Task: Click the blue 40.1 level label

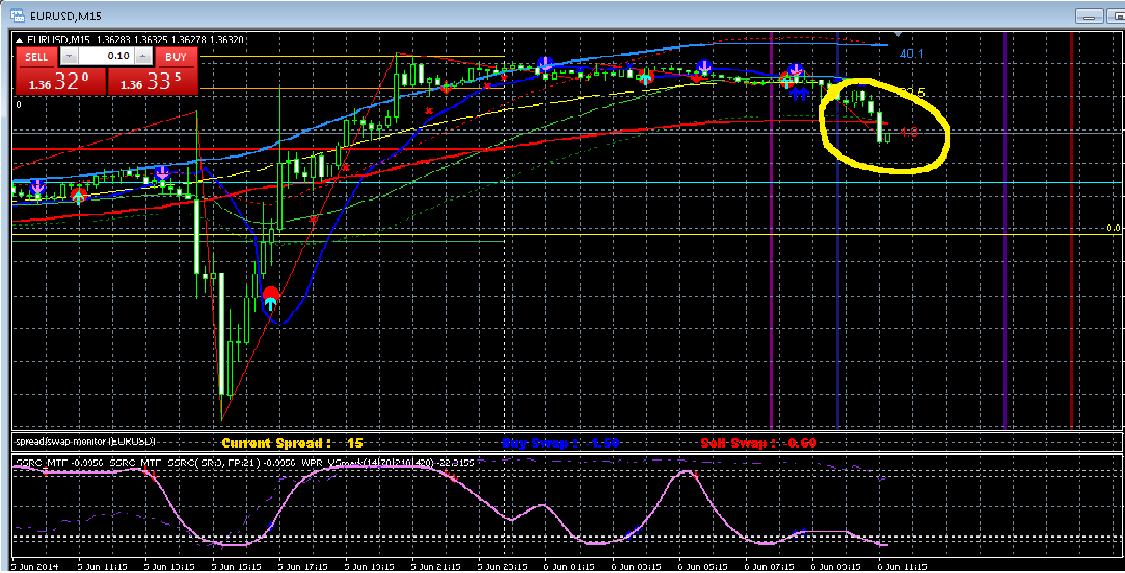Action: pyautogui.click(x=911, y=55)
